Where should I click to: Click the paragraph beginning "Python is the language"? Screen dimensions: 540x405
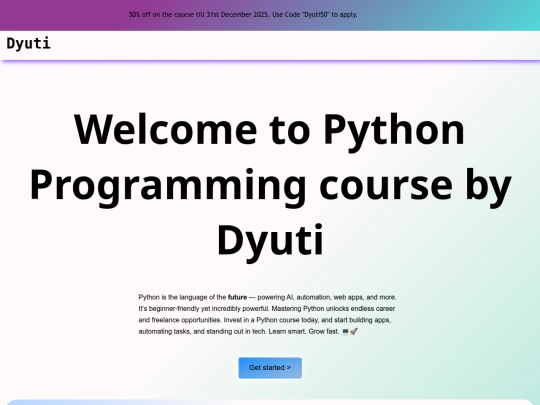point(268,314)
